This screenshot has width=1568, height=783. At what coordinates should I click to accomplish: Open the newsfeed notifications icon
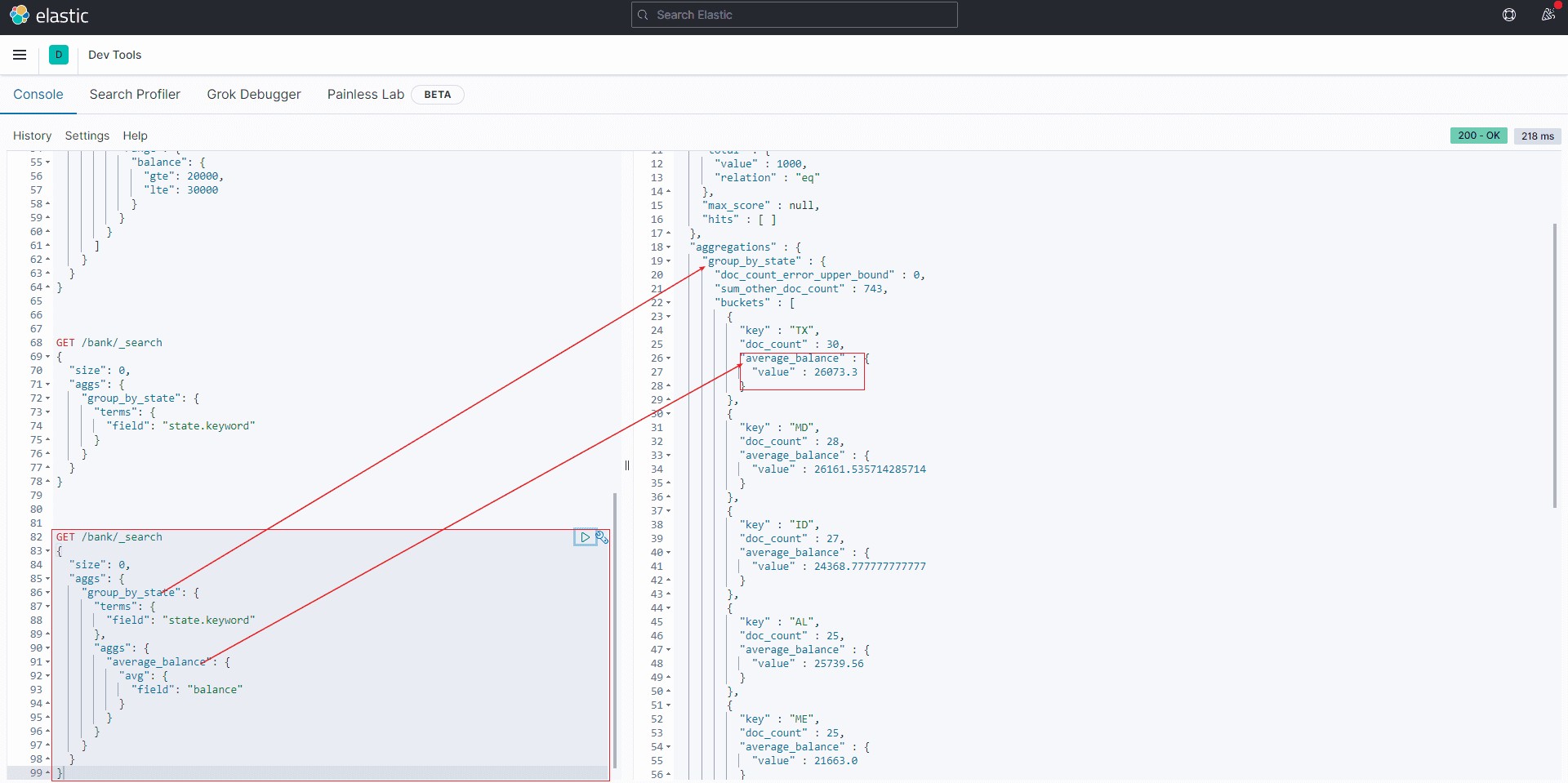pos(1548,15)
